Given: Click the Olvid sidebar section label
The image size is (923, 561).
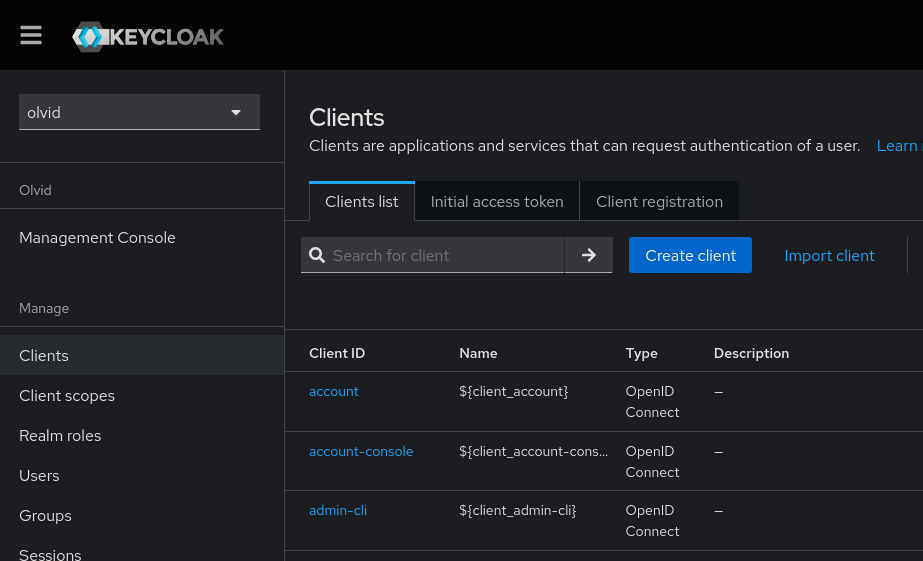Looking at the screenshot, I should click(35, 190).
